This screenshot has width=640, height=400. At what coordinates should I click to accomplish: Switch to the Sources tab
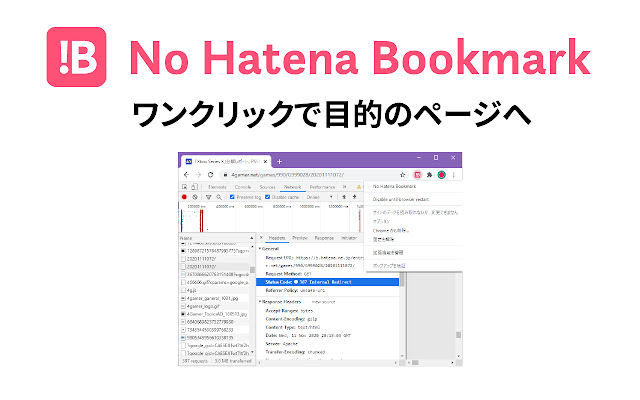pyautogui.click(x=268, y=187)
